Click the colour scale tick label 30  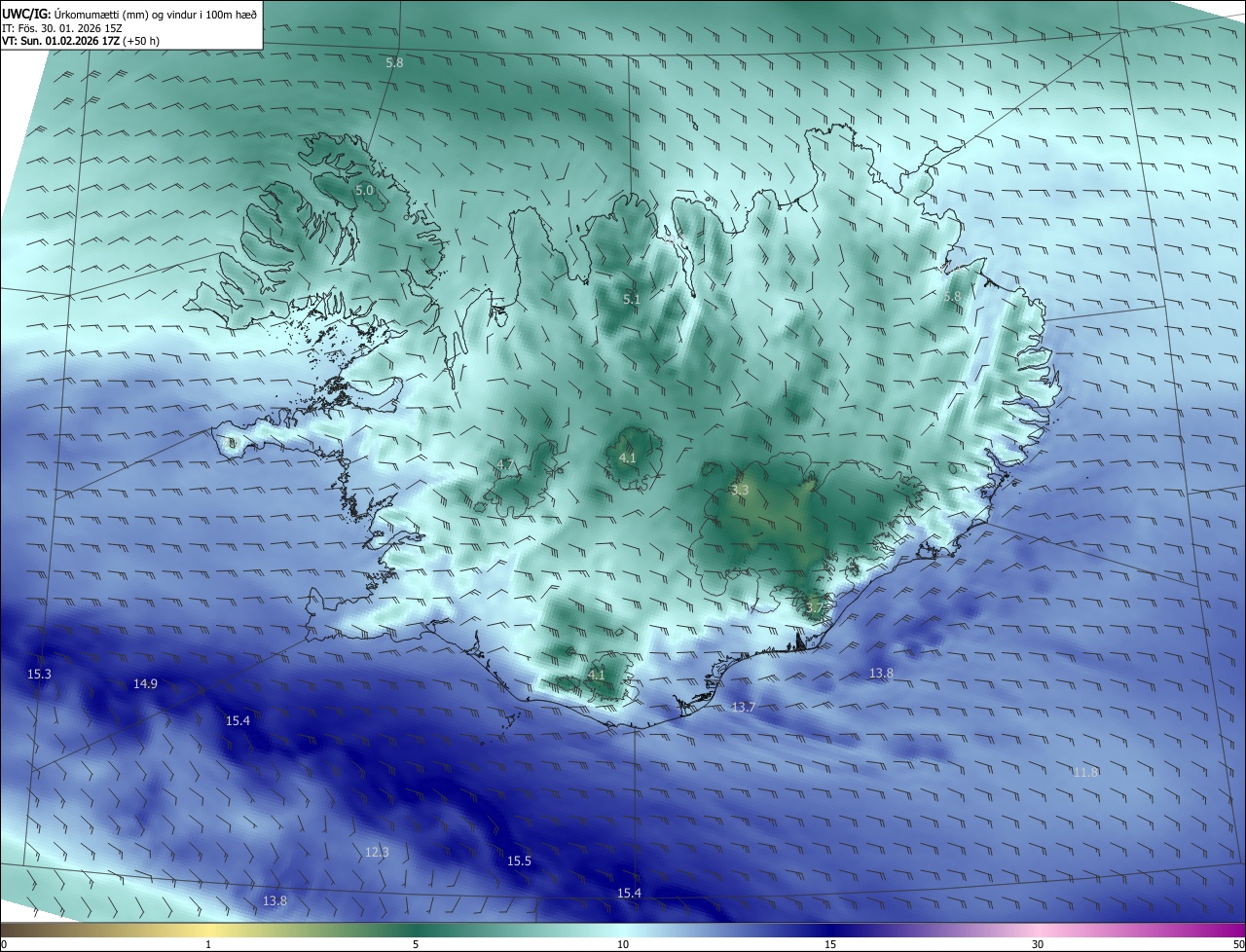pyautogui.click(x=1038, y=944)
